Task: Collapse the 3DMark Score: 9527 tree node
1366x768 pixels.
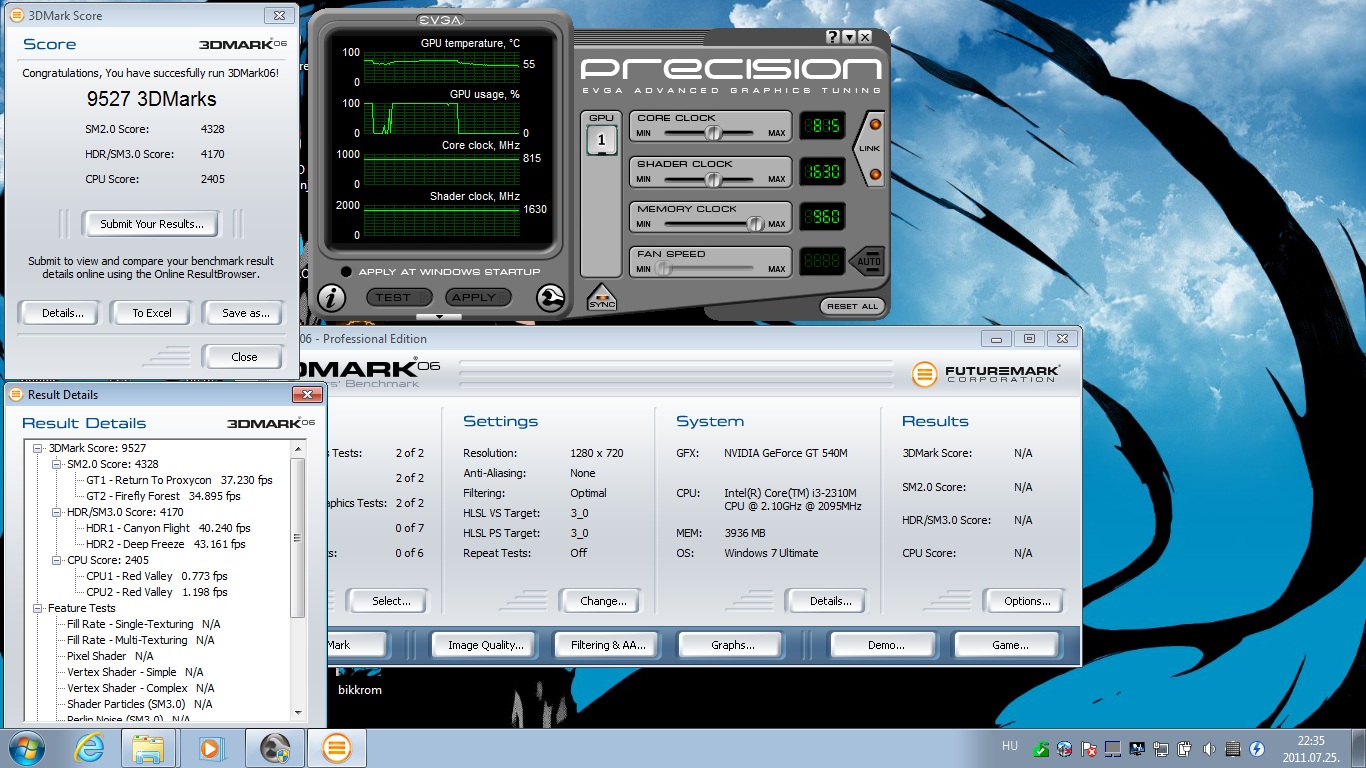Action: coord(38,448)
